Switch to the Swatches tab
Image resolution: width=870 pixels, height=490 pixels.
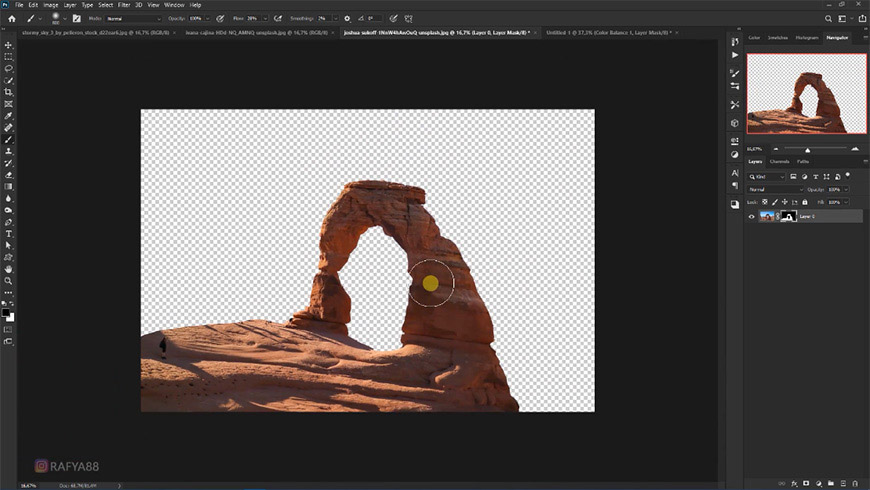pyautogui.click(x=777, y=37)
